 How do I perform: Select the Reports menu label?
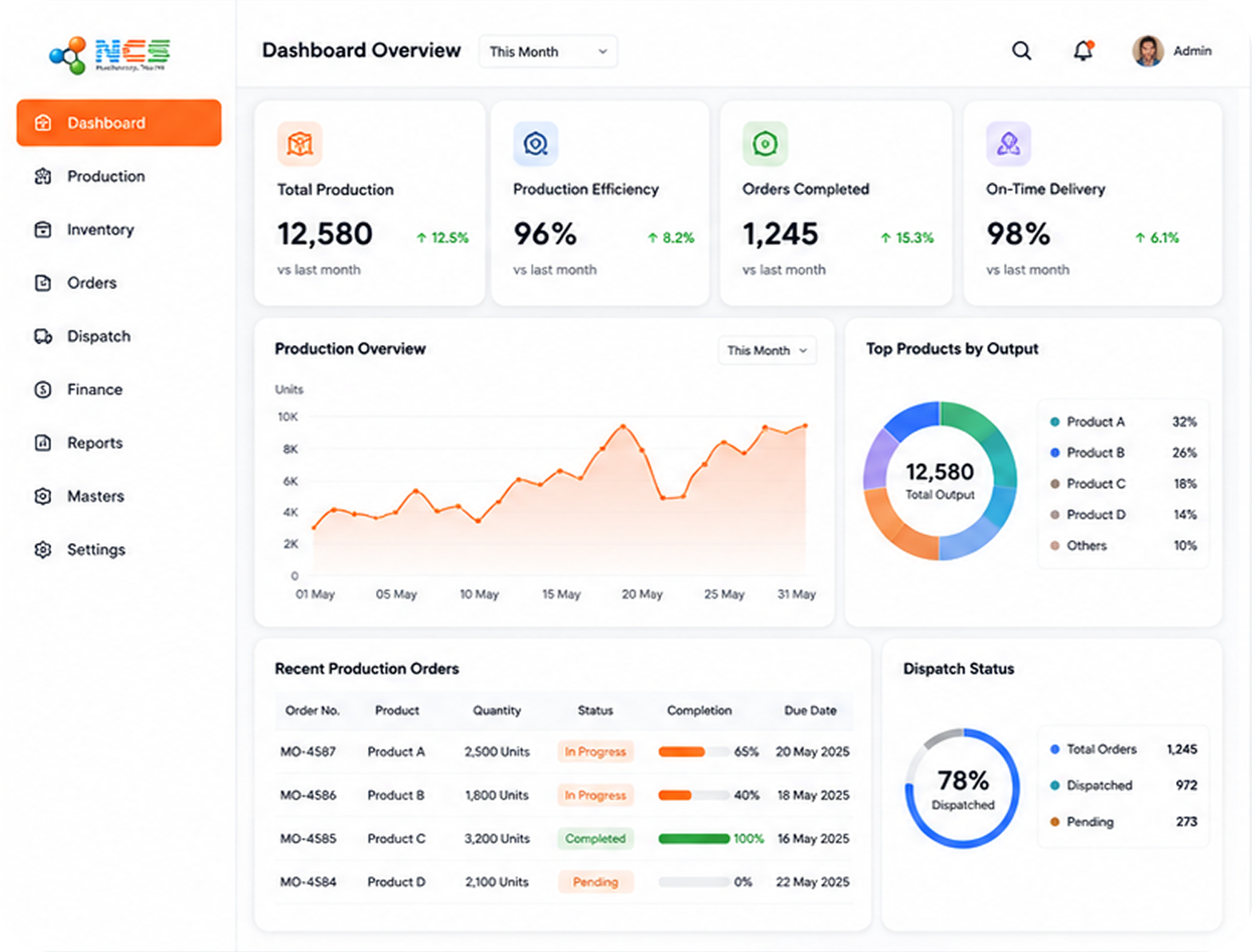point(95,443)
